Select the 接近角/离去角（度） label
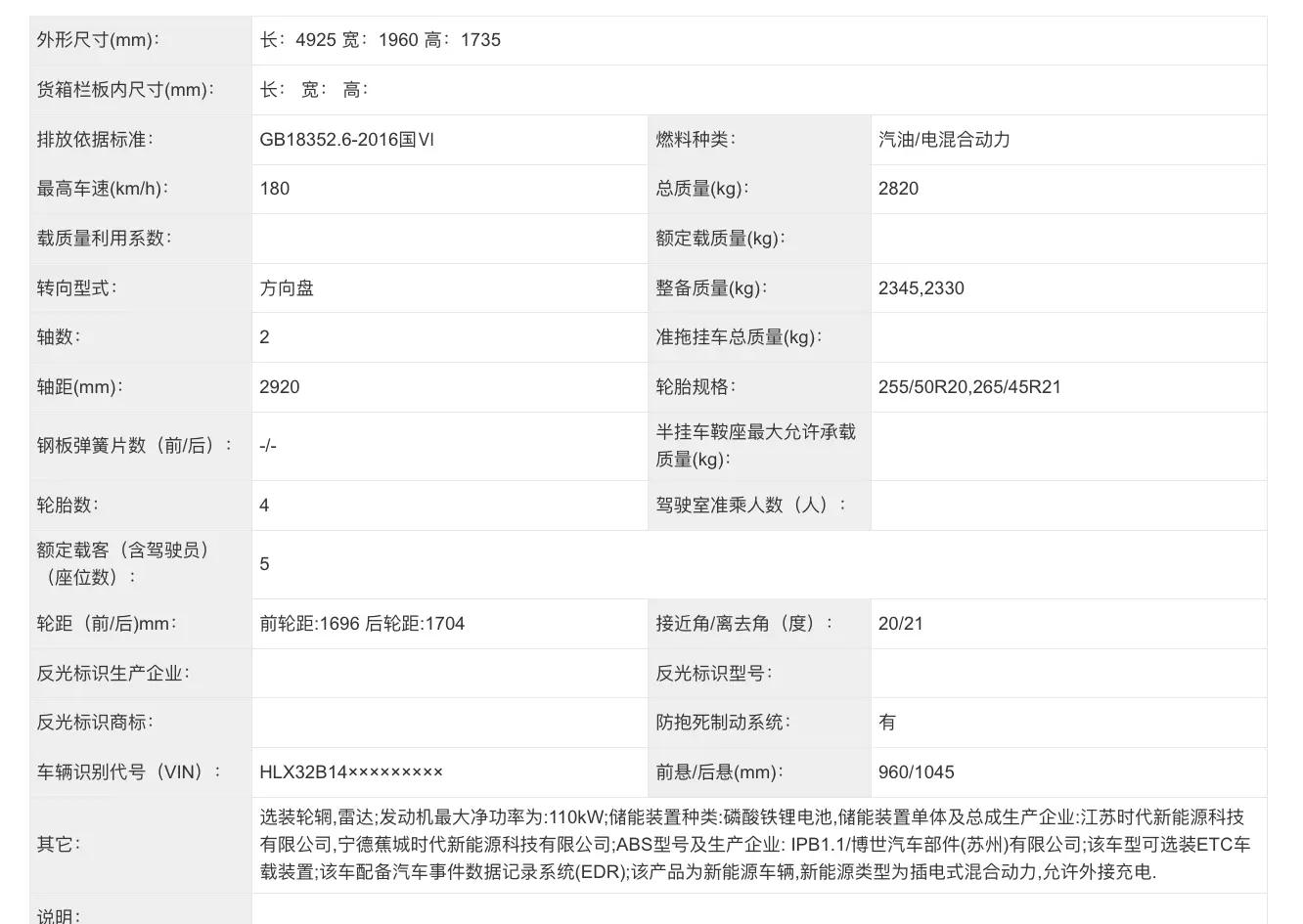 pyautogui.click(x=744, y=624)
